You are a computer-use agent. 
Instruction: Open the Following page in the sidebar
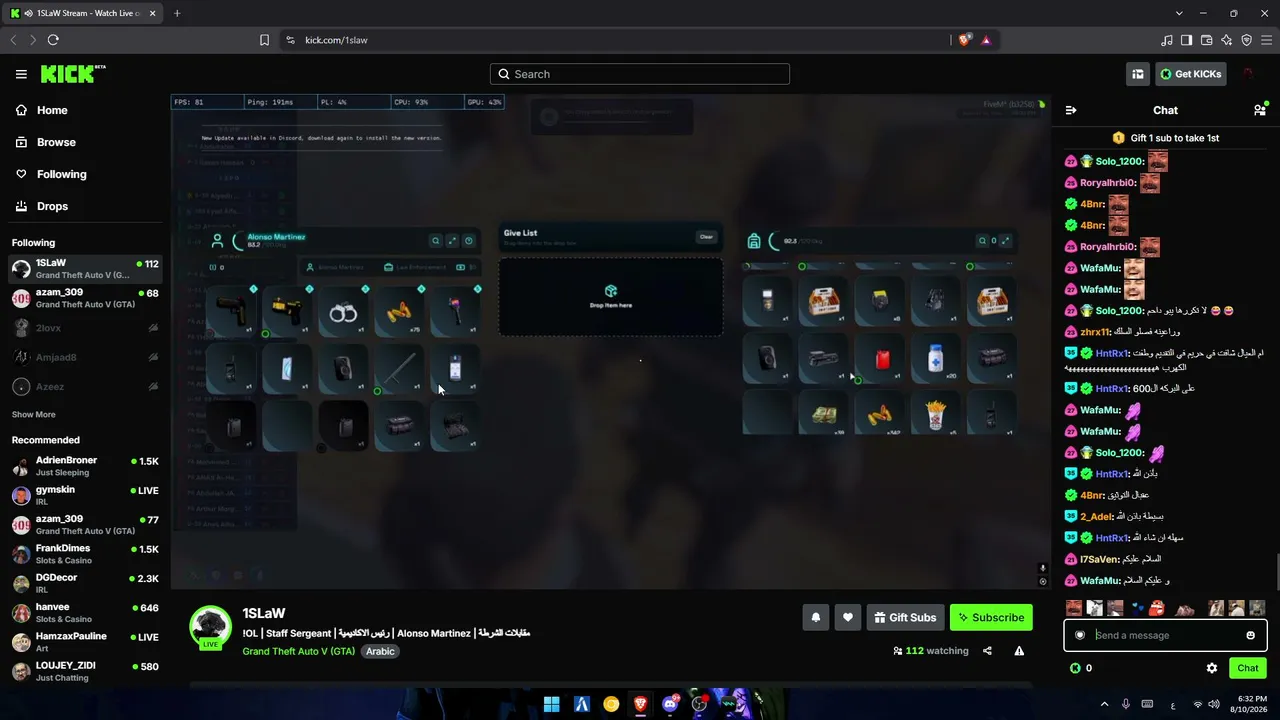61,174
